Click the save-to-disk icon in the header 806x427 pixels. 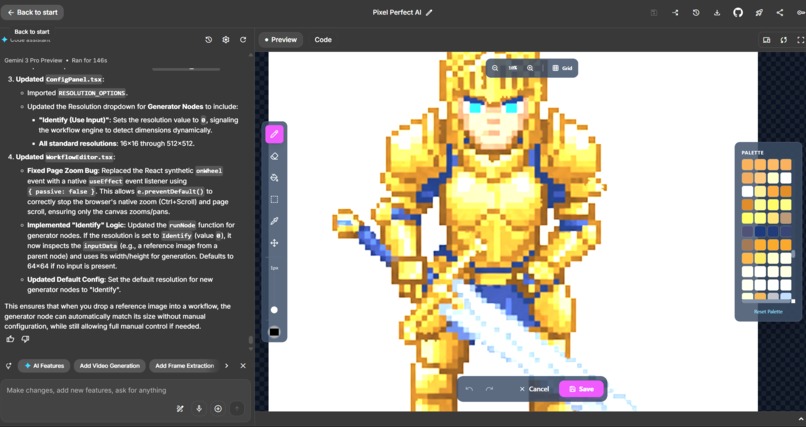click(x=654, y=12)
